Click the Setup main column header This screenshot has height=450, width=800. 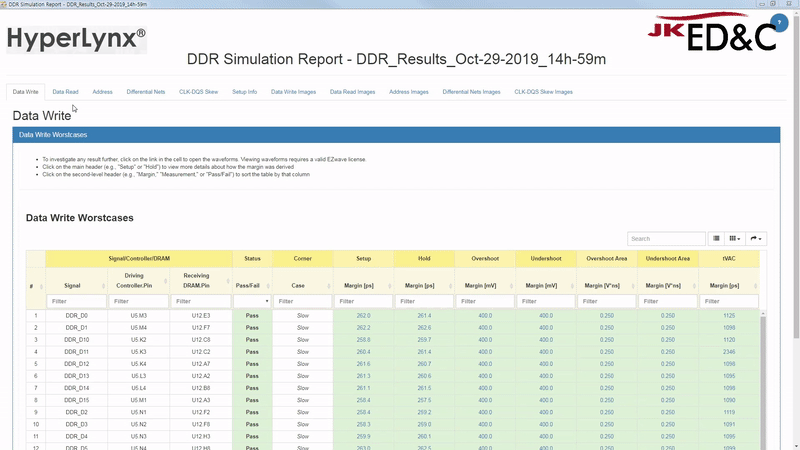coord(363,259)
